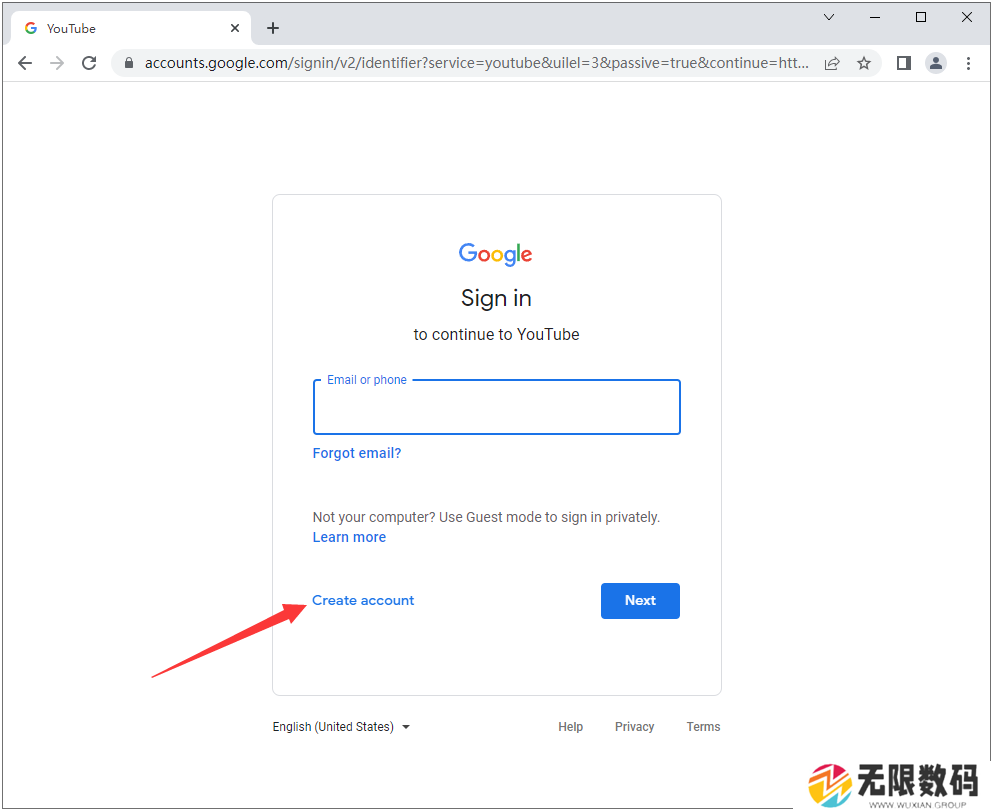Close the YouTube tab

click(x=235, y=28)
